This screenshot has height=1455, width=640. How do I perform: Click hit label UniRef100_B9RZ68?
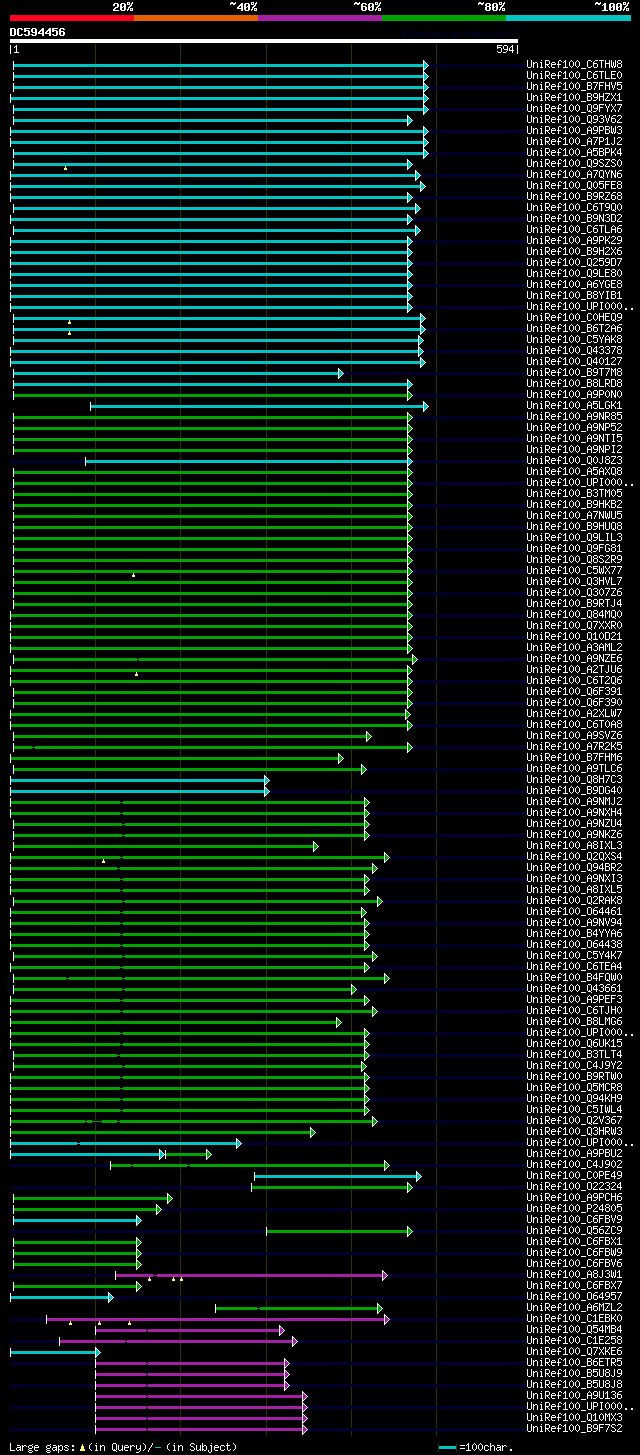[574, 196]
